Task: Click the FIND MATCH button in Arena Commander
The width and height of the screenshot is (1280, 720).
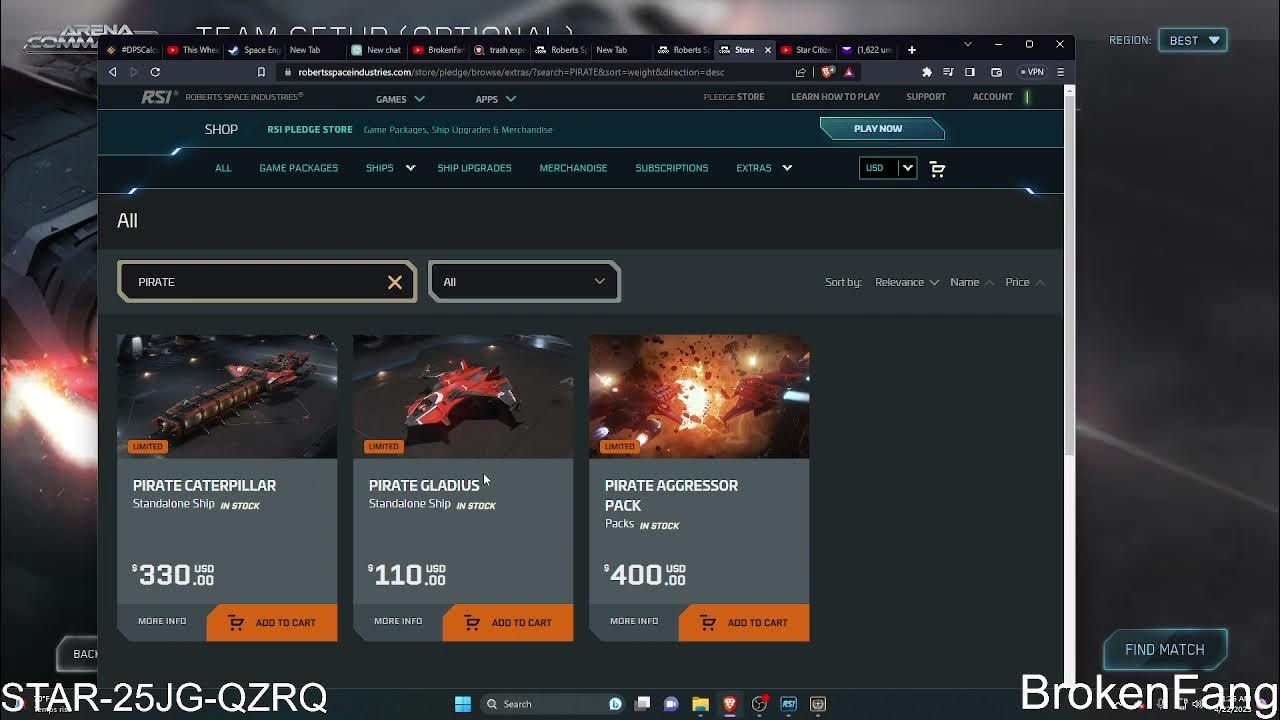Action: point(1165,650)
